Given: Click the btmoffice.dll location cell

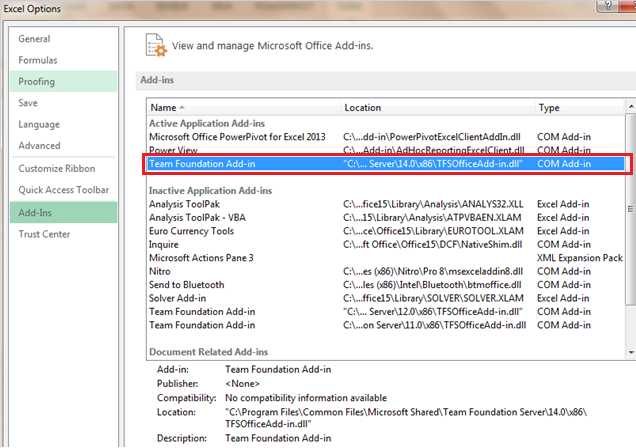Looking at the screenshot, I should coord(432,285).
